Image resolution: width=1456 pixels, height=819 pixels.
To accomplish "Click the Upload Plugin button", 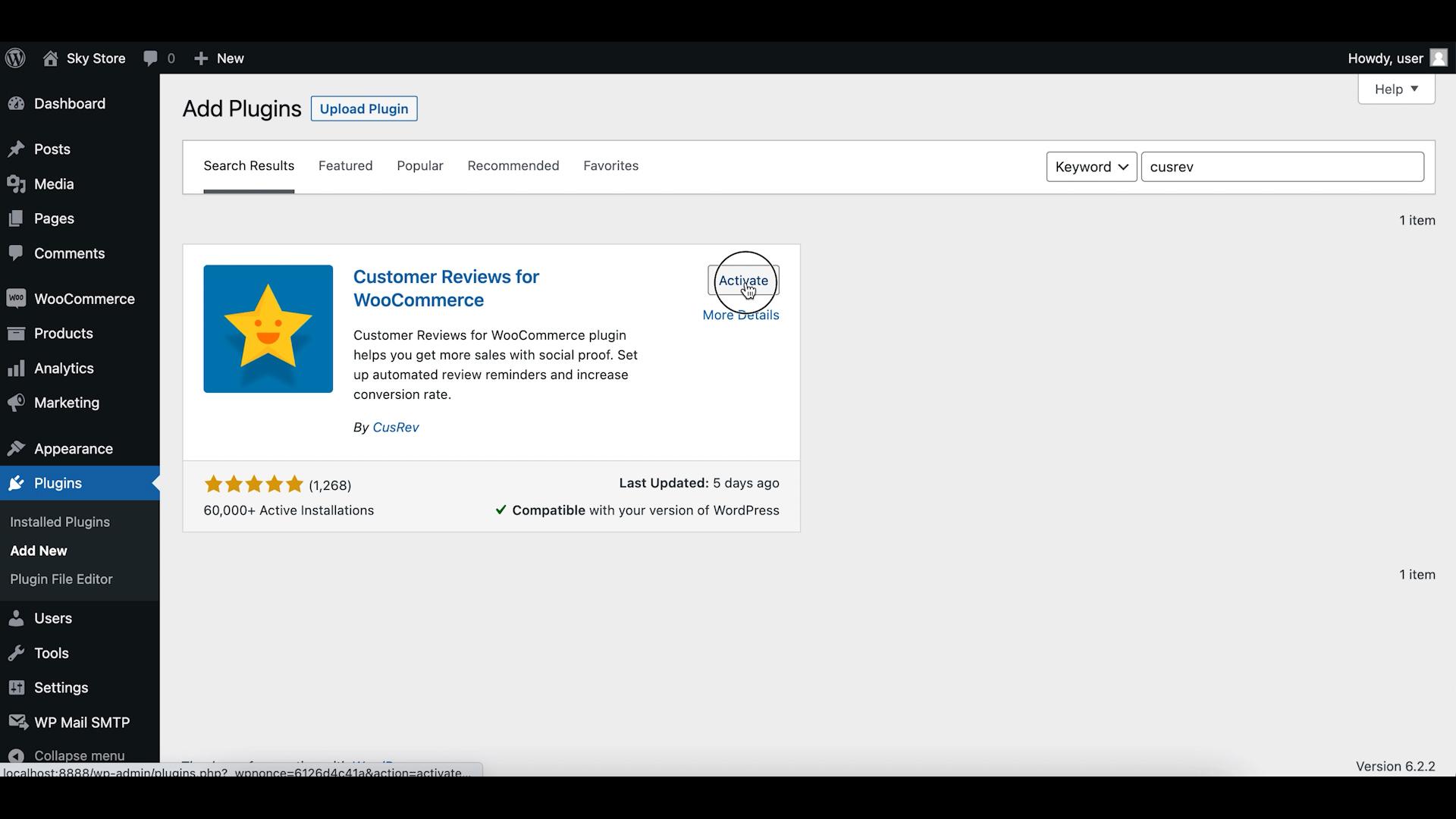I will coord(364,108).
